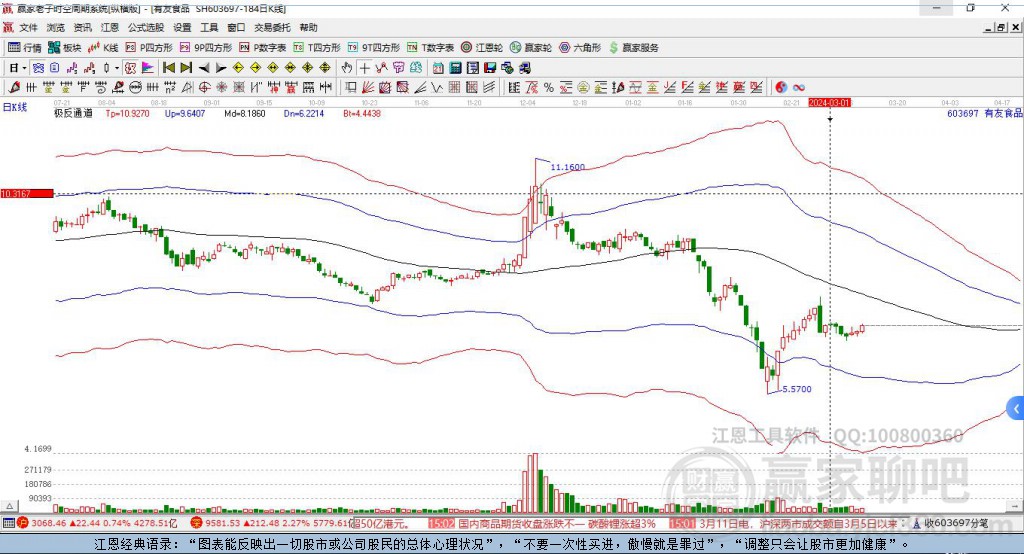1024x554 pixels.
Task: Open the 工具 menu
Action: coord(209,27)
